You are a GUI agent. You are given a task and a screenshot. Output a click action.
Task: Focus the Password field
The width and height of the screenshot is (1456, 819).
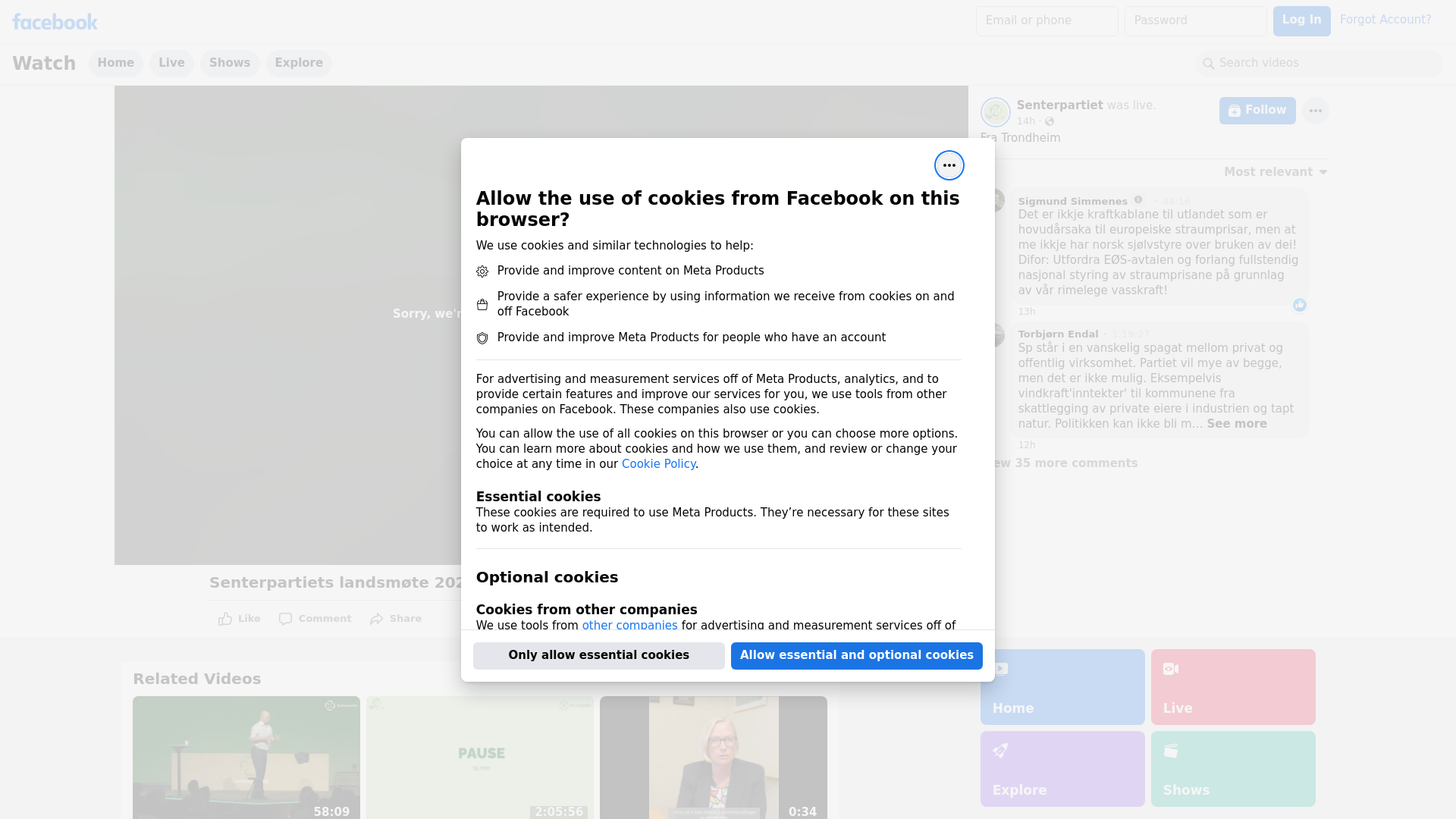click(1195, 21)
